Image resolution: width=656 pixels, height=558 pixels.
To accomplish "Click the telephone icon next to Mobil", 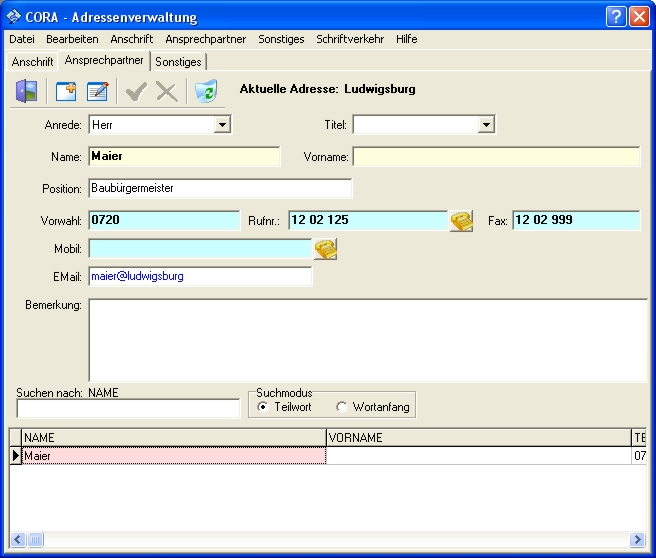I will point(325,249).
